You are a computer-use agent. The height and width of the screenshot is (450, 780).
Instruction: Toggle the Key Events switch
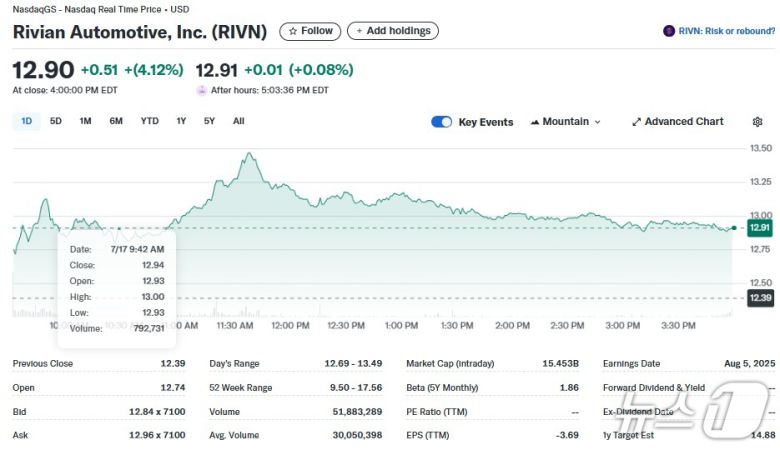click(x=441, y=122)
